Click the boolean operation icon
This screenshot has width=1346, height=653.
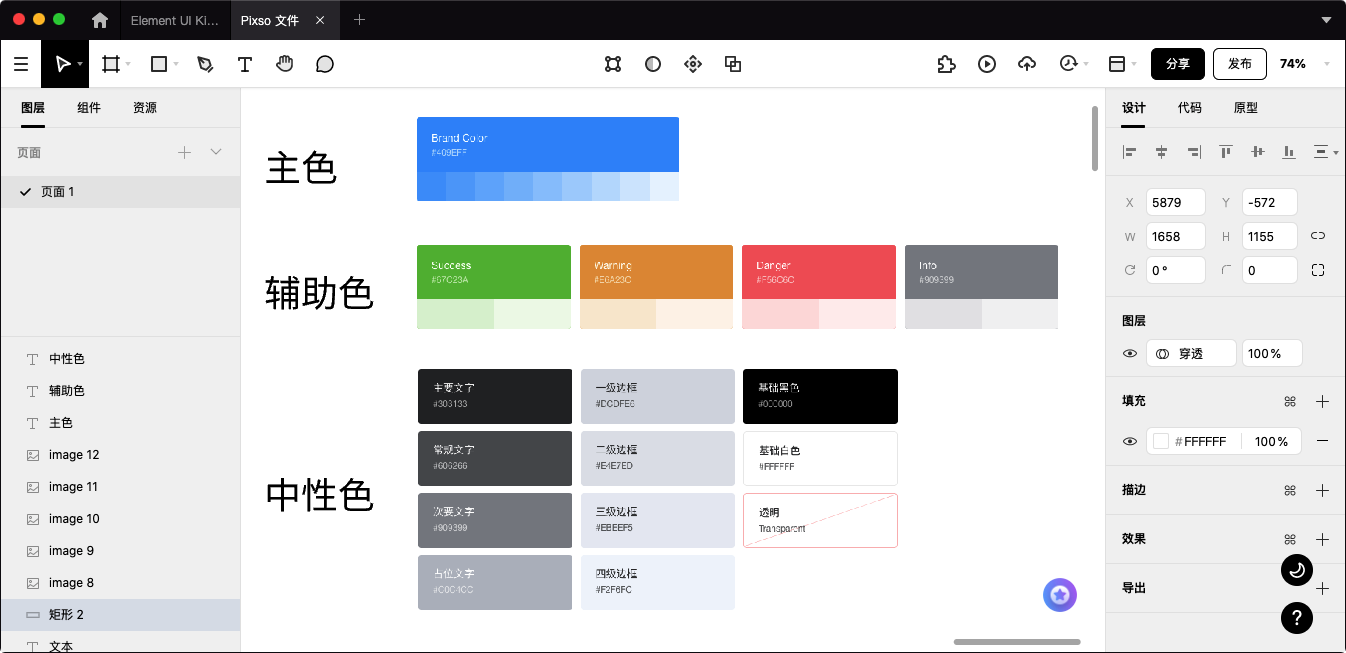point(733,64)
